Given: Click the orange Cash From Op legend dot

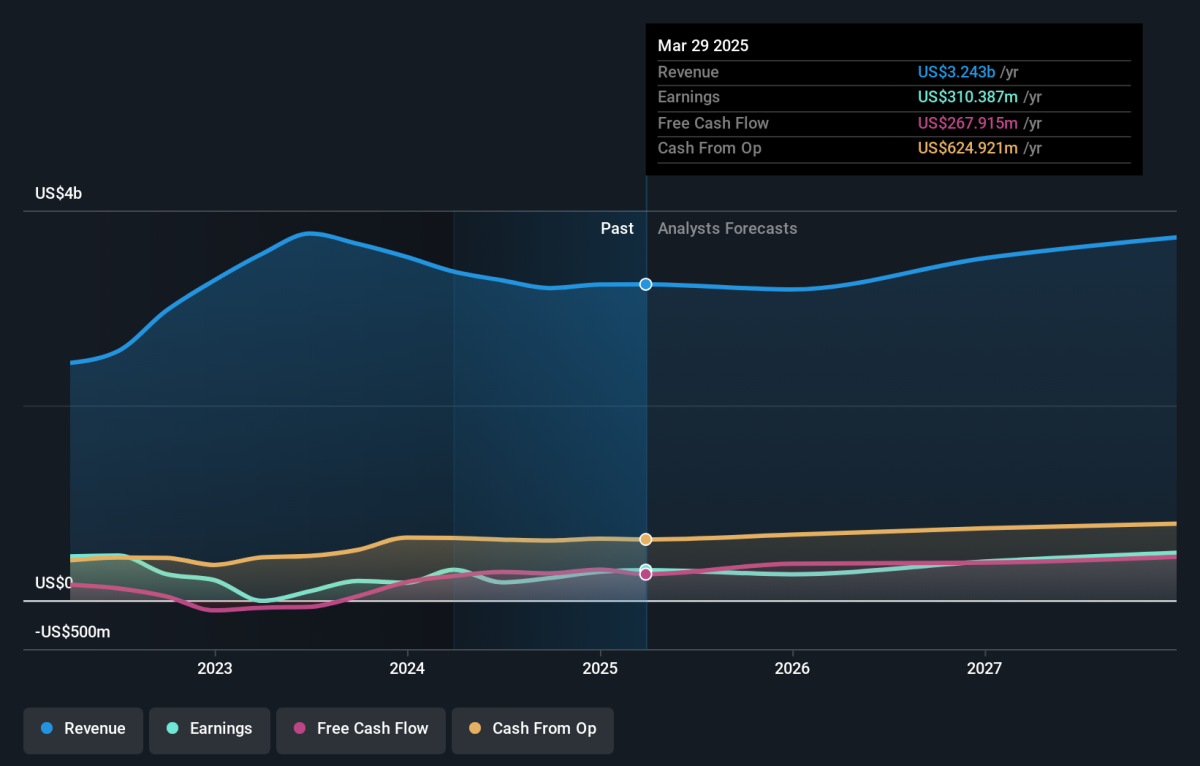Looking at the screenshot, I should [x=475, y=729].
